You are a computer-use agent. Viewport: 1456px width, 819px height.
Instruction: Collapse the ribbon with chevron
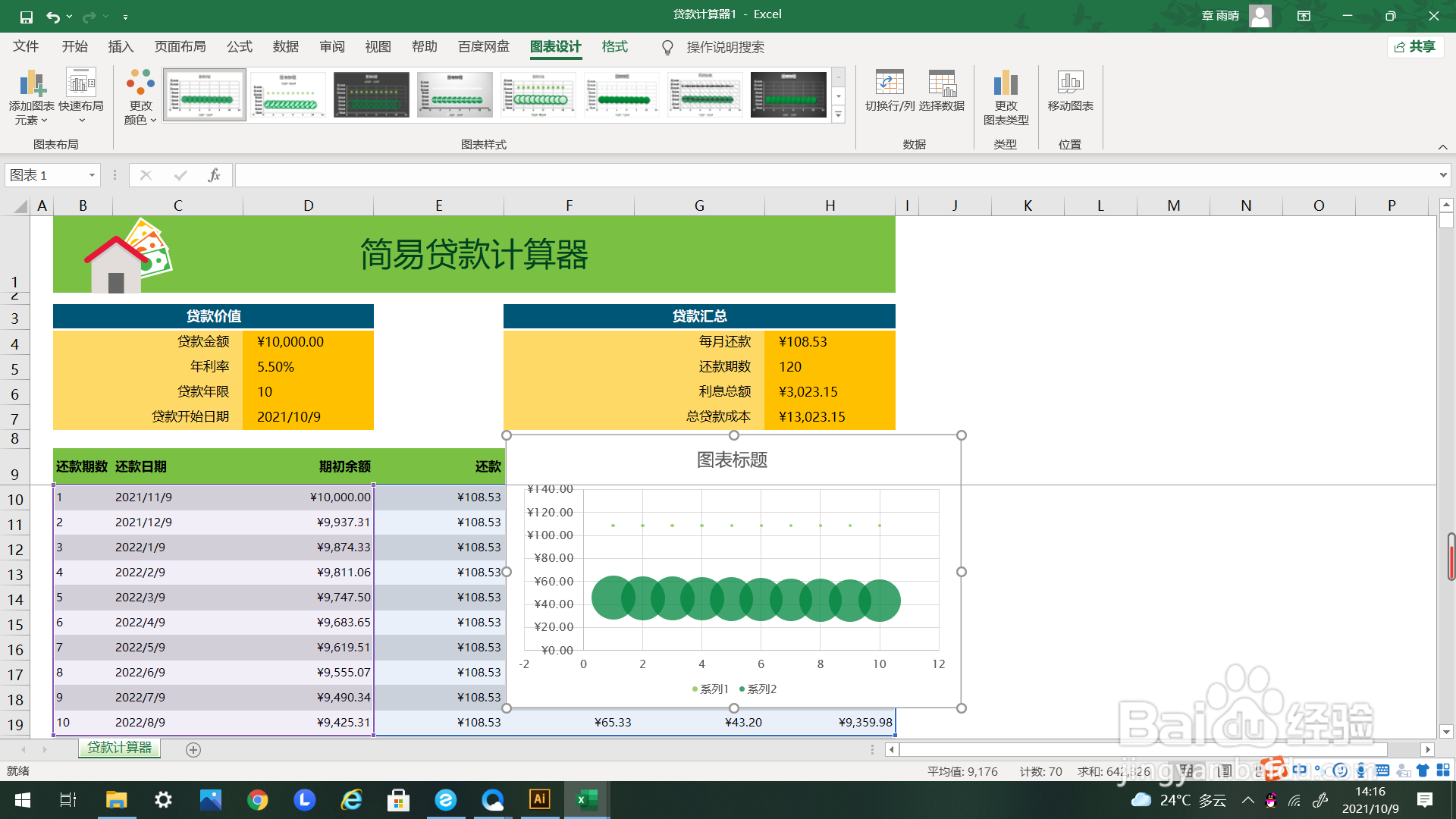point(1442,147)
